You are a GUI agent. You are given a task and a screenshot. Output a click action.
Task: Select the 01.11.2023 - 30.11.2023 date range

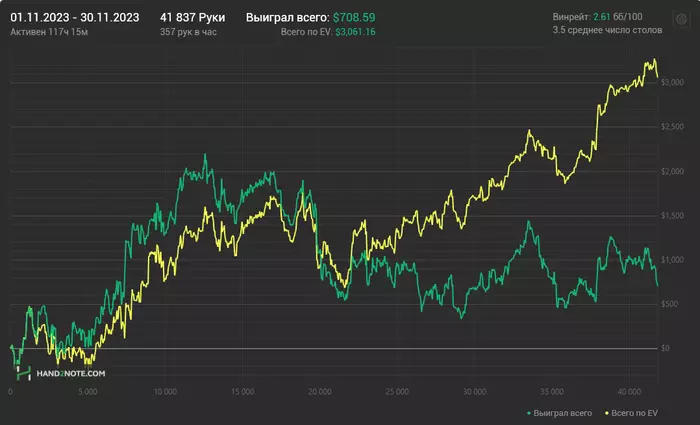point(74,18)
